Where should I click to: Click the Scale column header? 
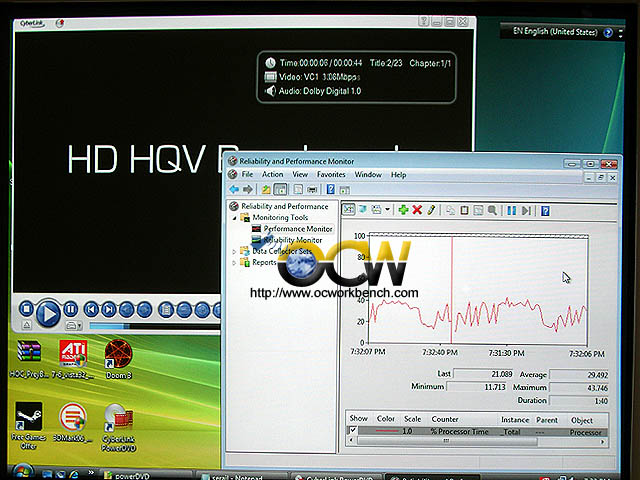(412, 419)
